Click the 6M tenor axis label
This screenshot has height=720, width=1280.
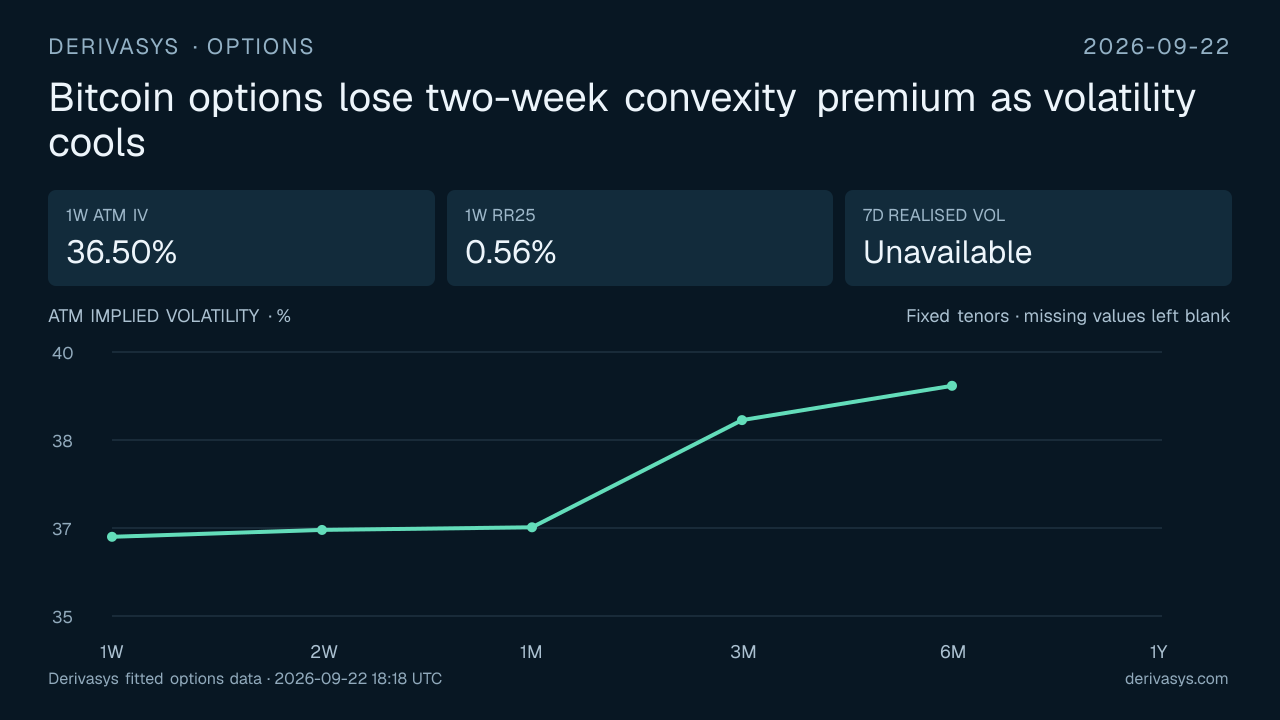point(953,652)
